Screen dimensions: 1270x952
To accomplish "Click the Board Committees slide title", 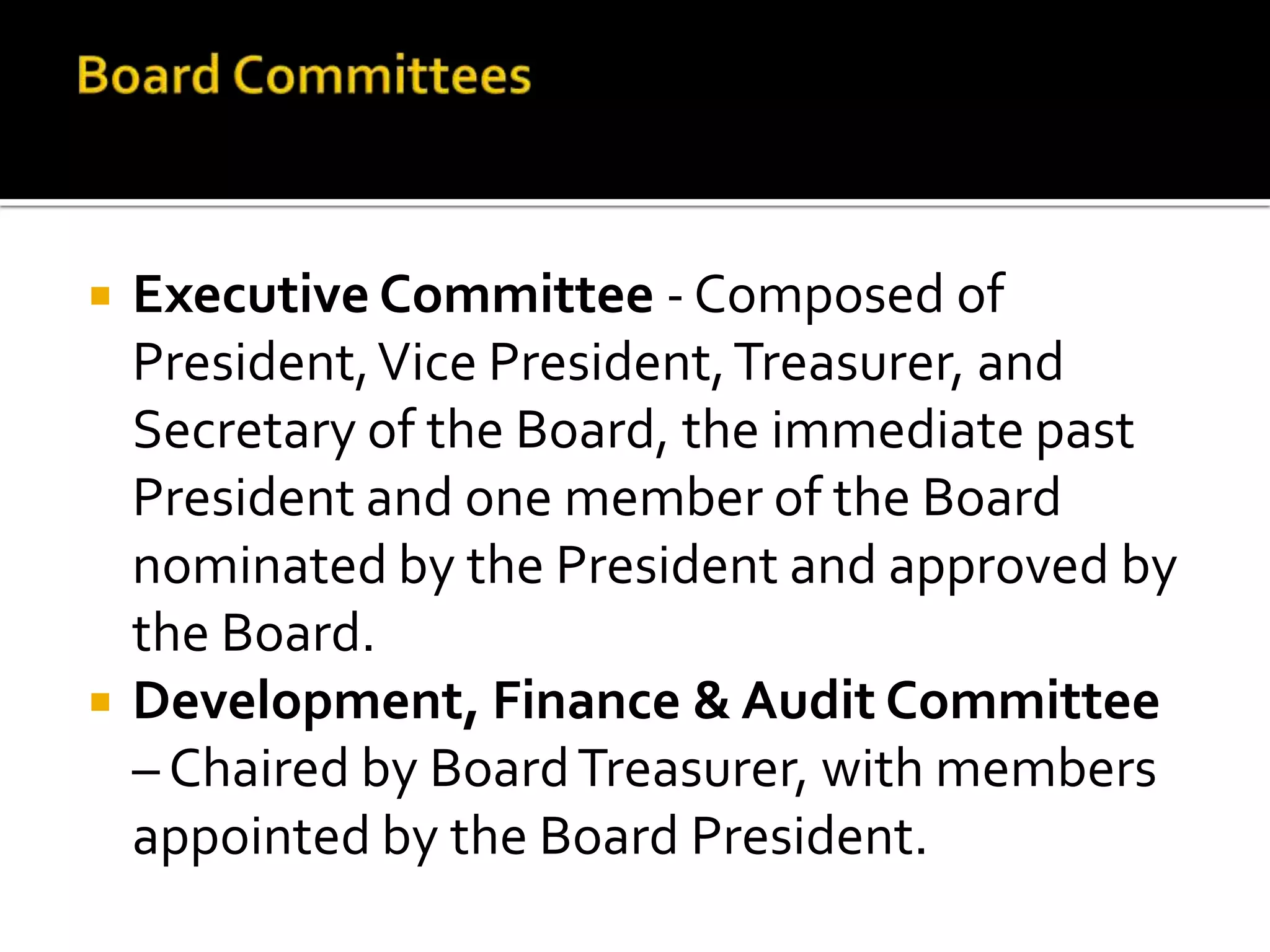I will [x=304, y=75].
